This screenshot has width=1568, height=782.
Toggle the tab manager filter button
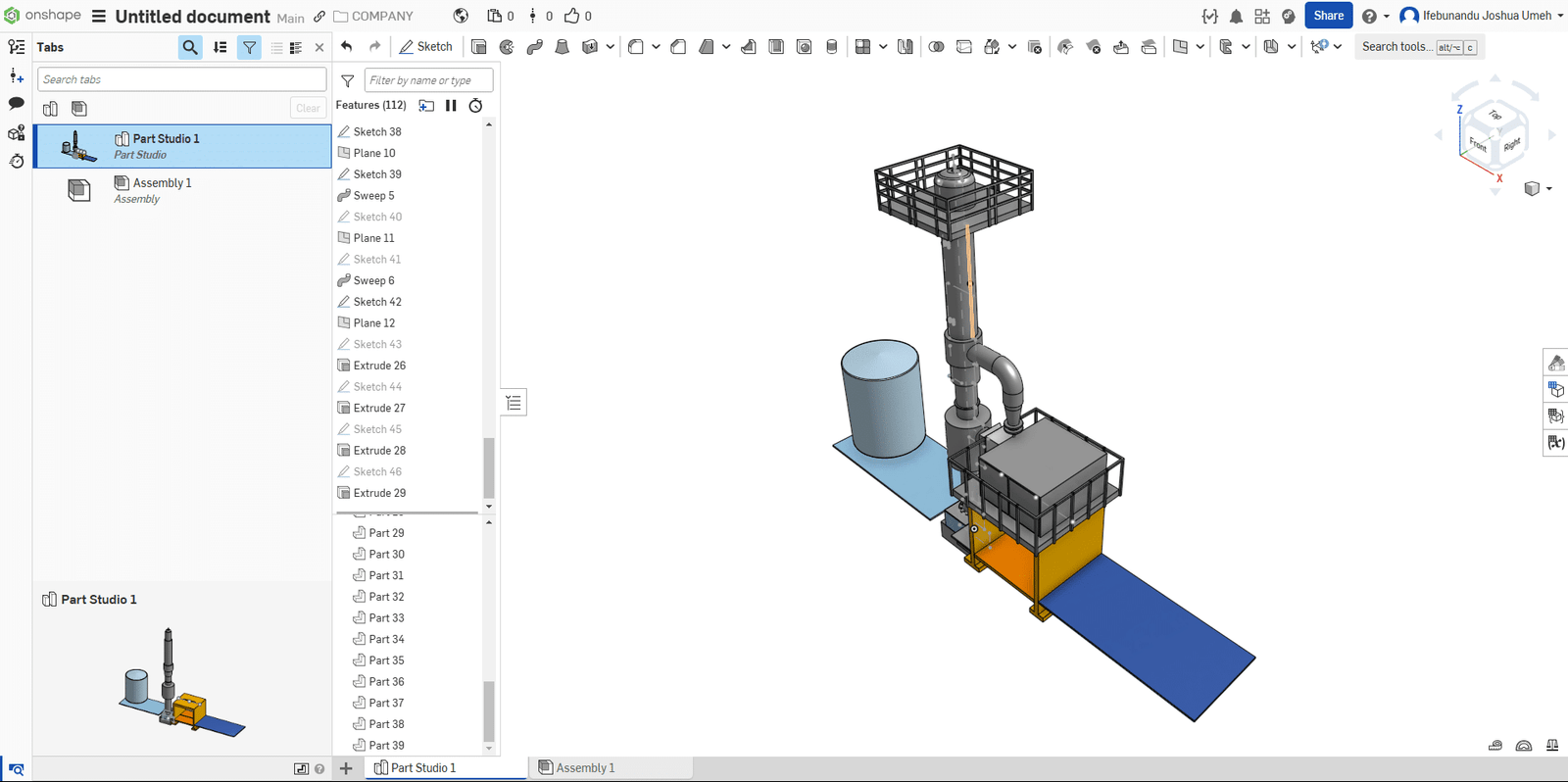[249, 47]
